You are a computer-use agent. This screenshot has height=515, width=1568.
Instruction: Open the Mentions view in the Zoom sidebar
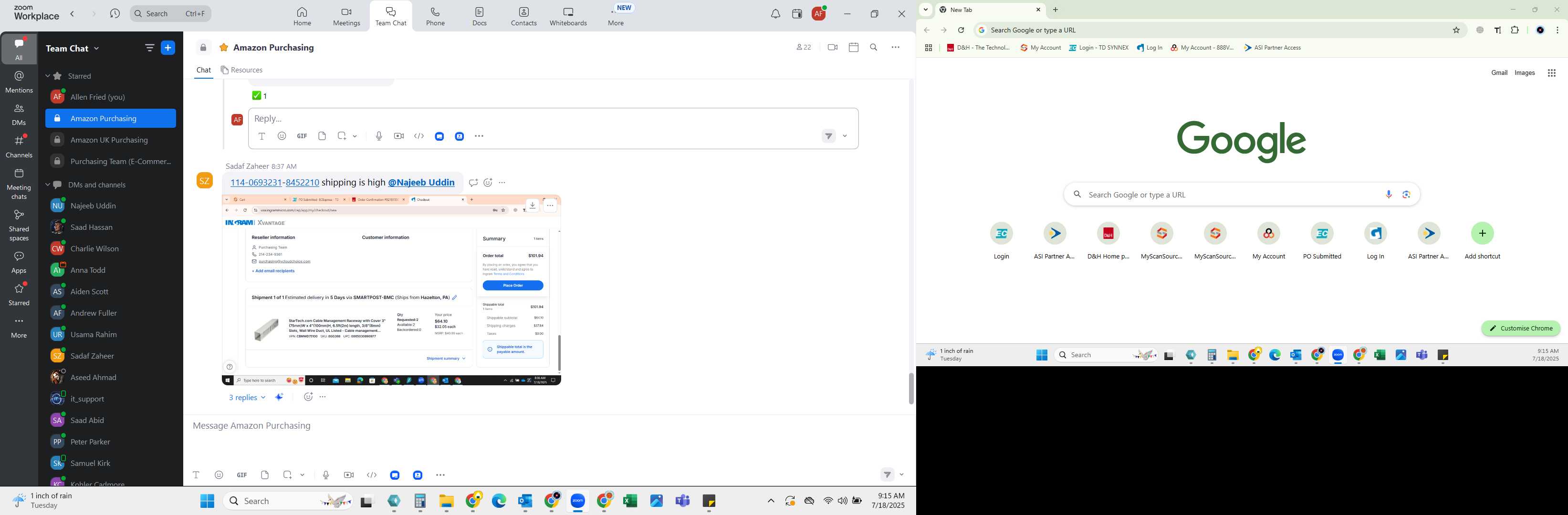click(x=19, y=82)
